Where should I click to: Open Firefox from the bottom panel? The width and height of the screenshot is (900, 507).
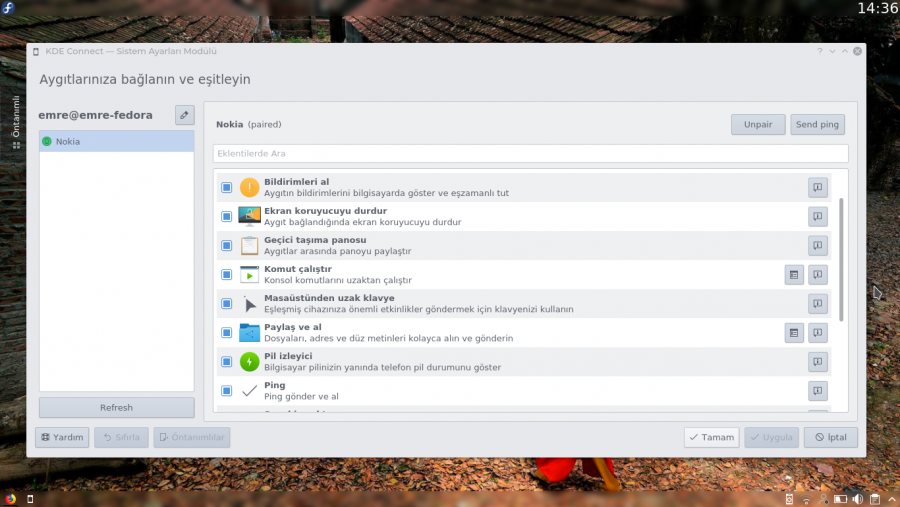tap(10, 499)
